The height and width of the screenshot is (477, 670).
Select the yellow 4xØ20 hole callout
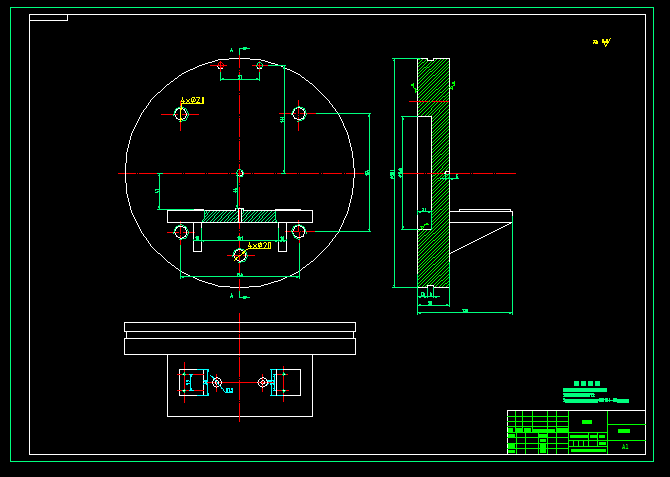point(259,245)
